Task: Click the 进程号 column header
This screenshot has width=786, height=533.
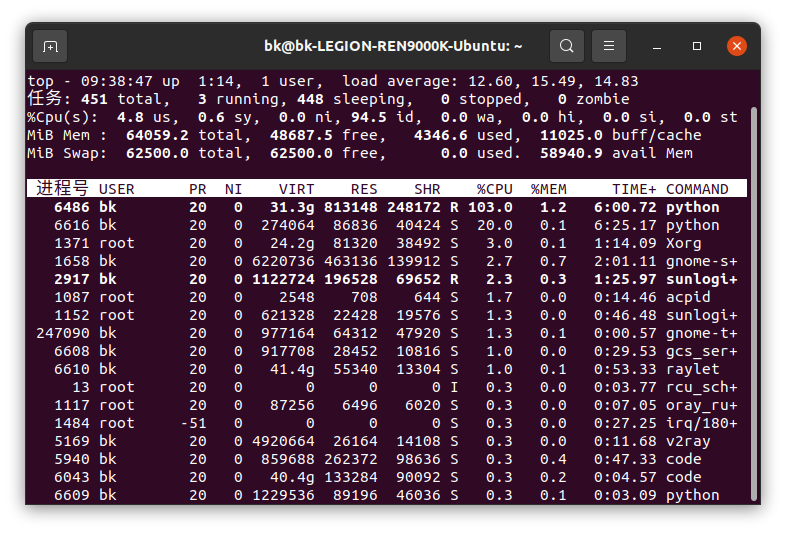Action: click(62, 189)
